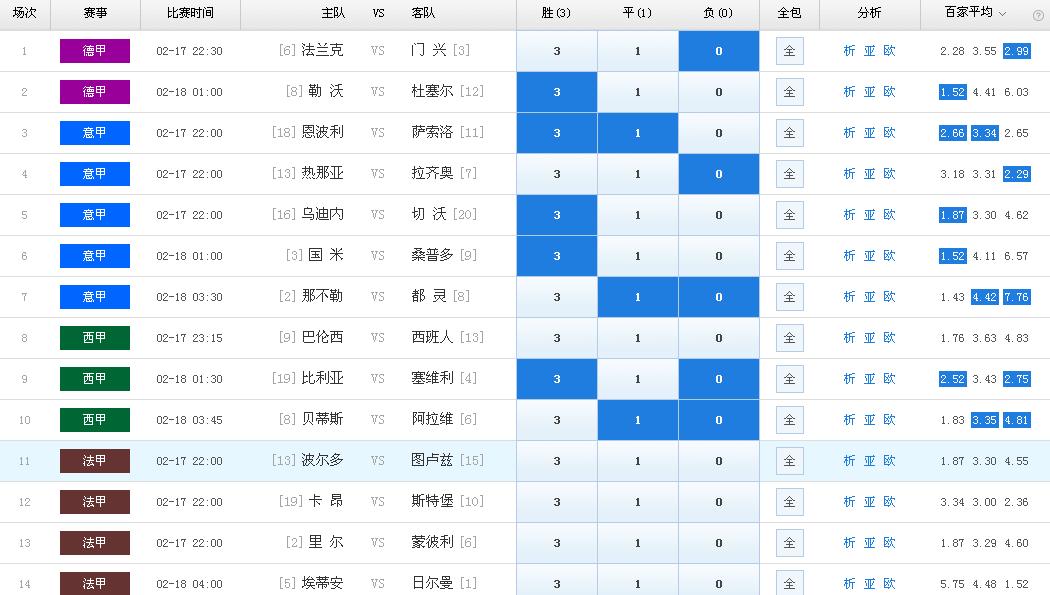
Task: Click away team 塞维利
Action: click(x=432, y=379)
